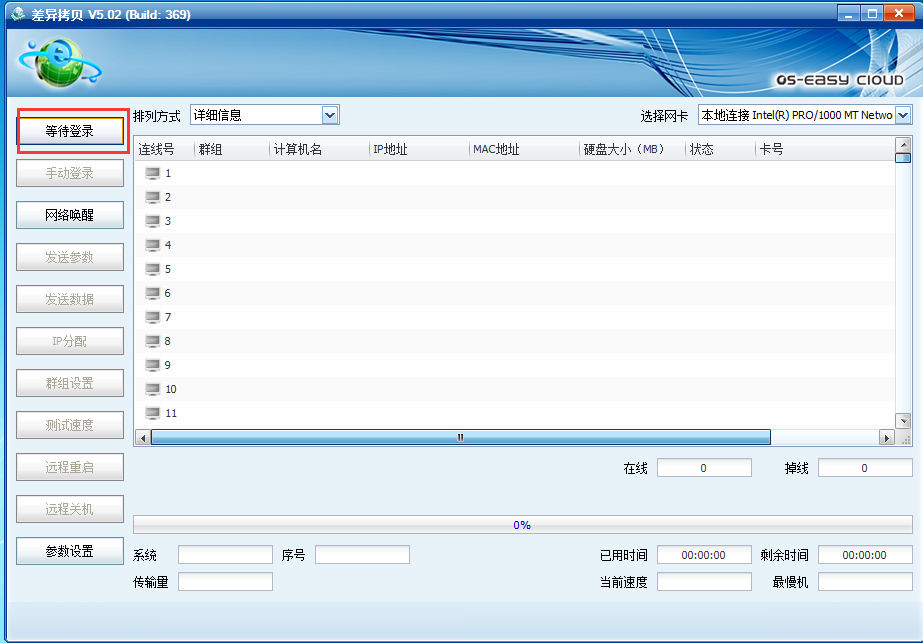
Task: Click the 0% transfer progress bar
Action: (x=522, y=524)
